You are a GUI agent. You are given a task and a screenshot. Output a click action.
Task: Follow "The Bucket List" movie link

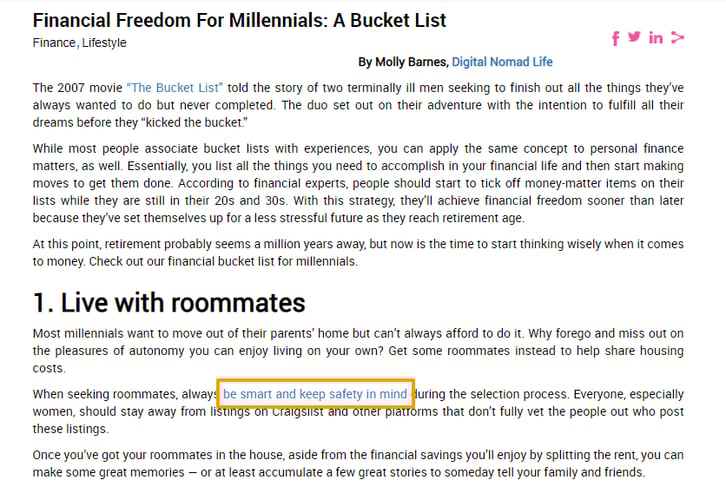pyautogui.click(x=175, y=87)
